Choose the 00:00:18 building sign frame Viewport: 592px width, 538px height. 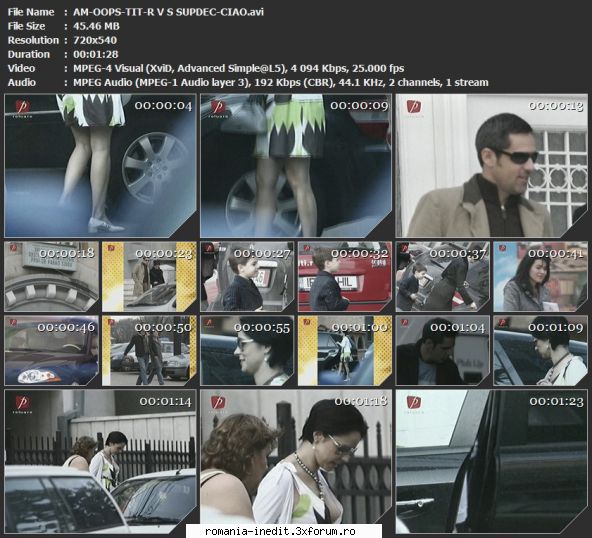point(51,277)
